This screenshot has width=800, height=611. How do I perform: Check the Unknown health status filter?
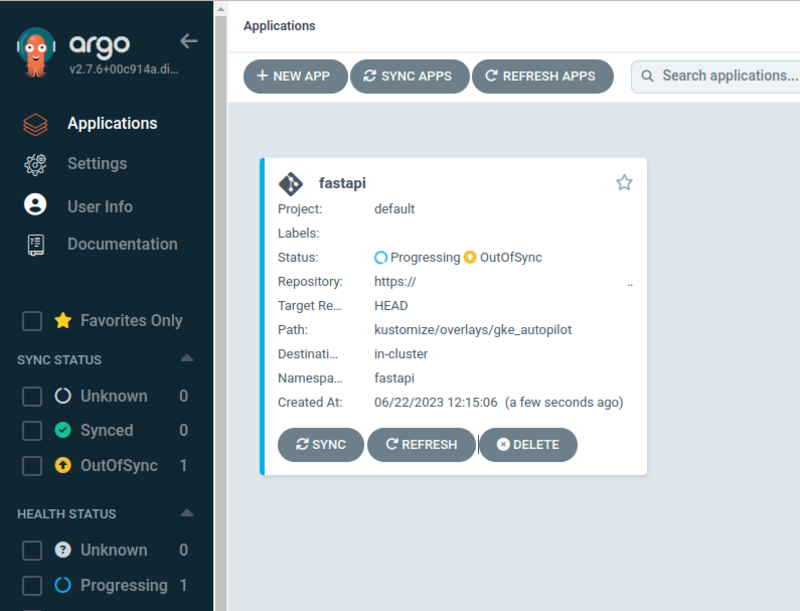tap(32, 550)
